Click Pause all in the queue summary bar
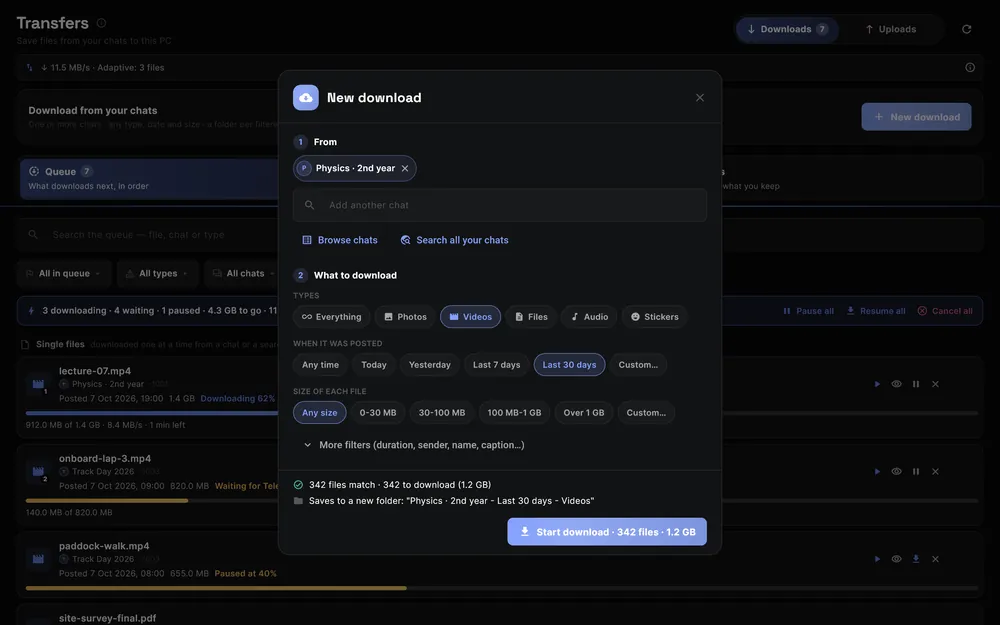1000x625 pixels. 809,311
